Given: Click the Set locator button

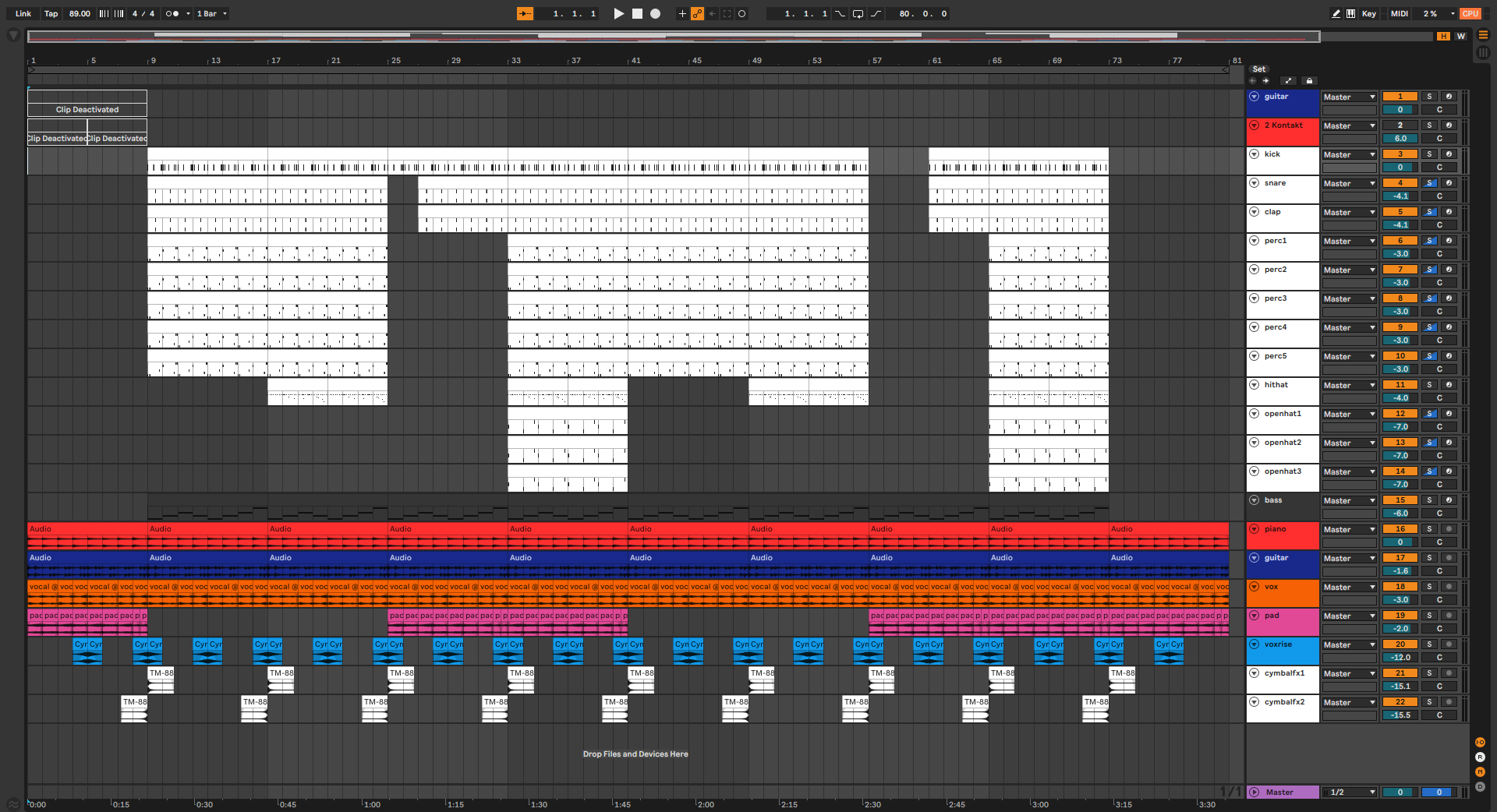Looking at the screenshot, I should pyautogui.click(x=1259, y=69).
